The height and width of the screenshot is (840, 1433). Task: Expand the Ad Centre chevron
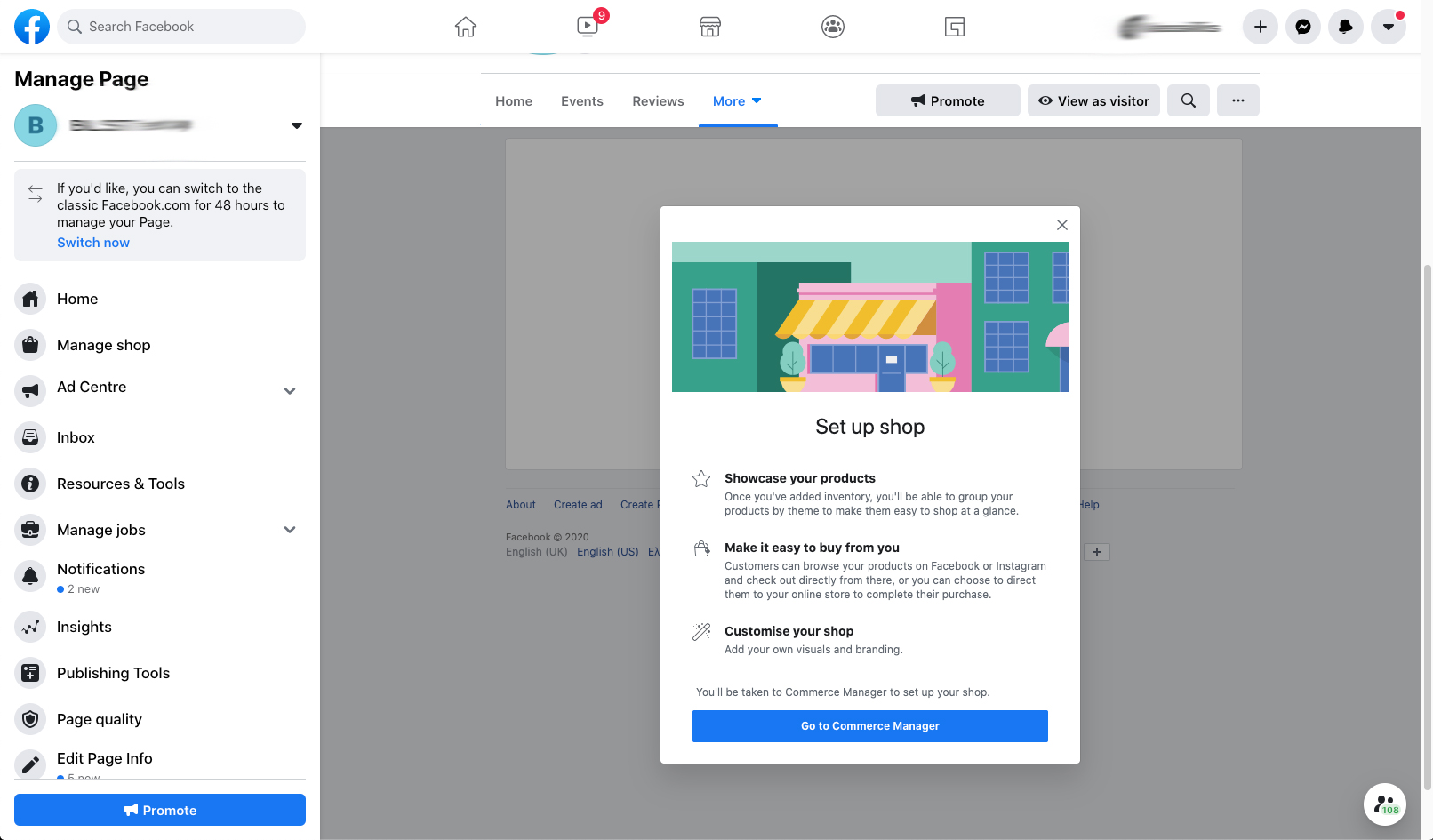pos(290,391)
